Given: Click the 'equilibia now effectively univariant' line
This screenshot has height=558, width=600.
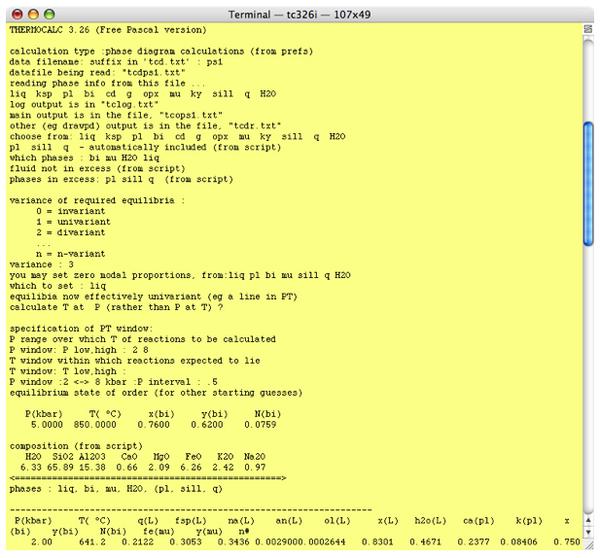Looking at the screenshot, I should click(153, 297).
